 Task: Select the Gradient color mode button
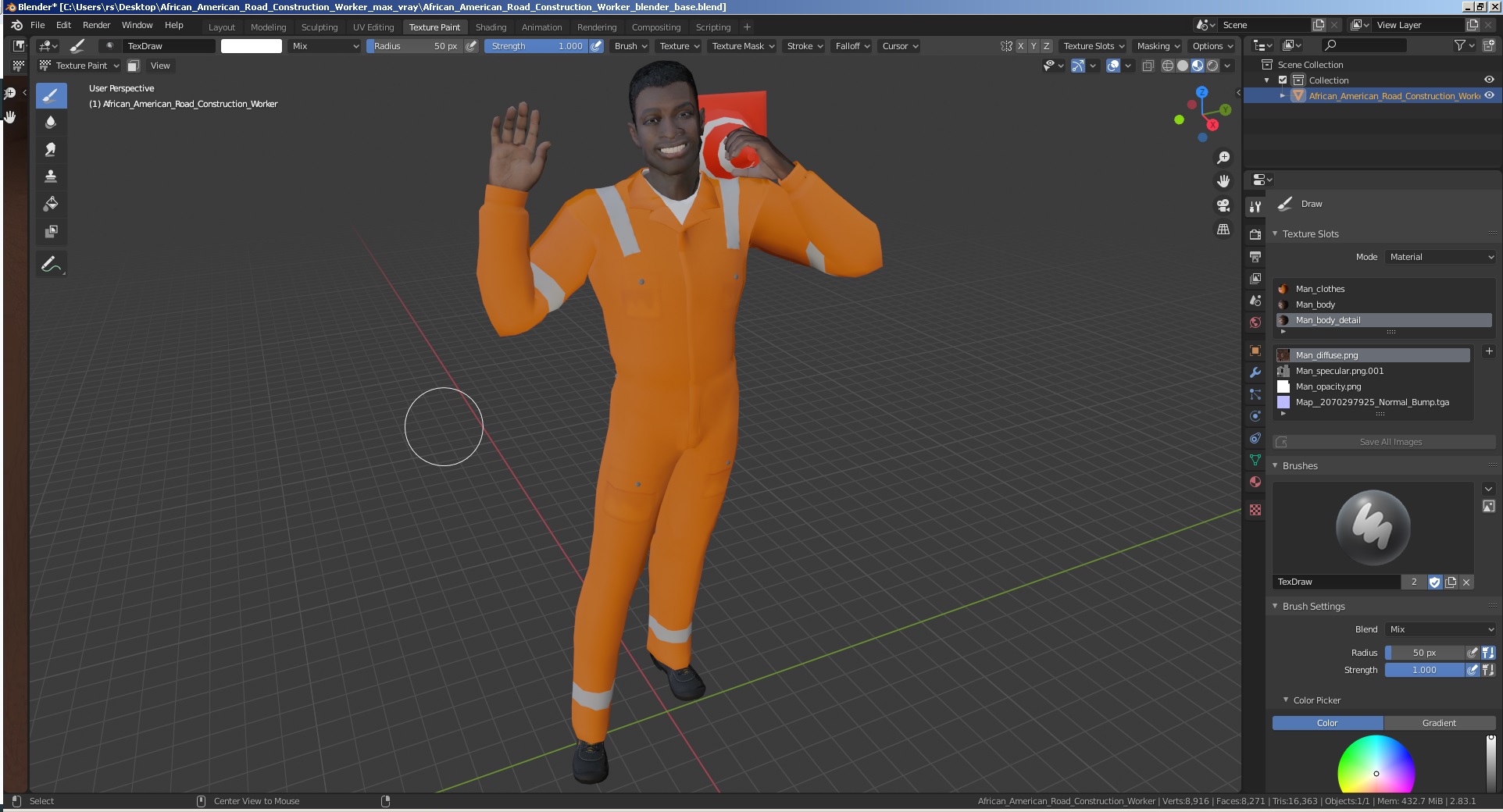coord(1439,723)
